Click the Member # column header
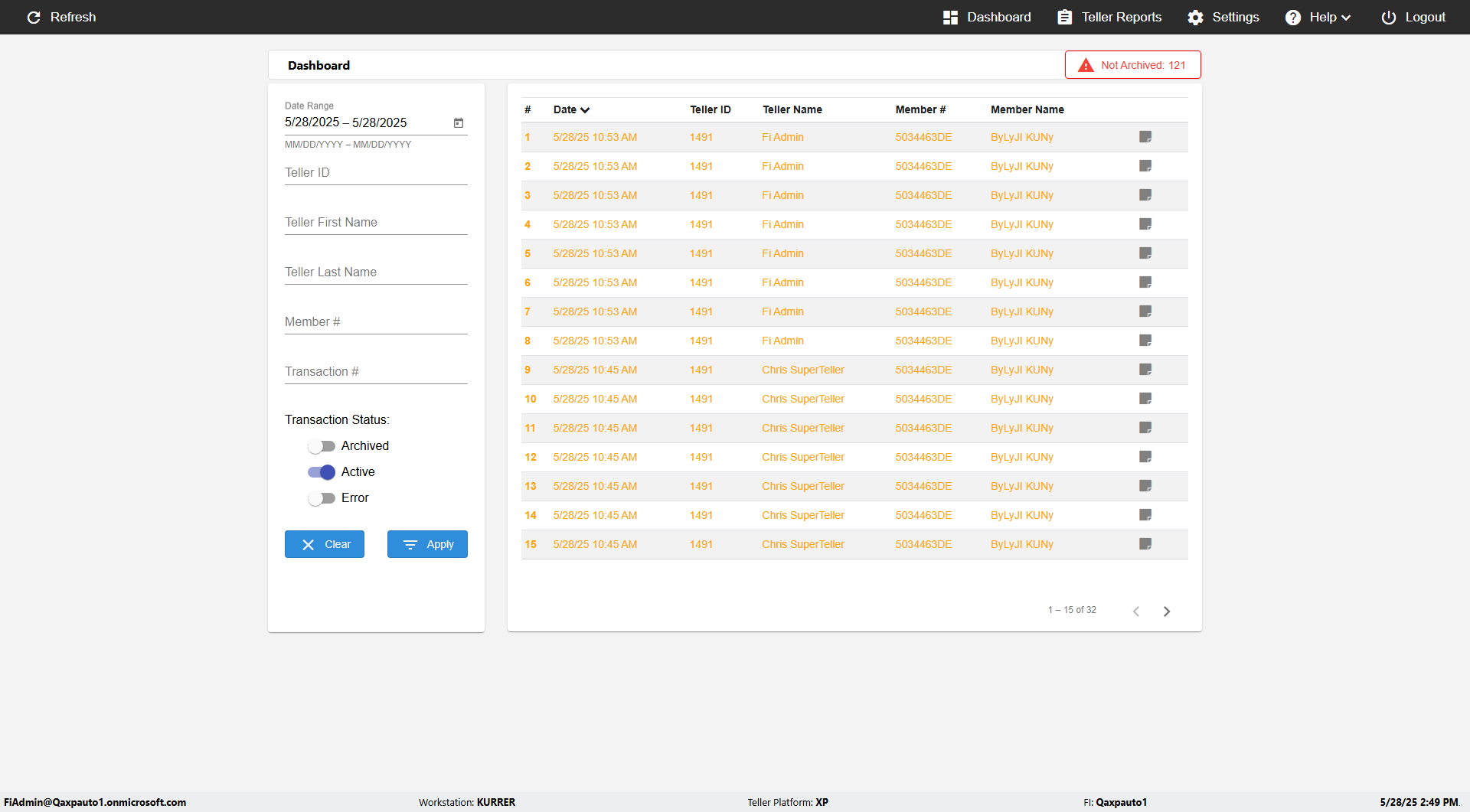Image resolution: width=1470 pixels, height=812 pixels. 920,109
